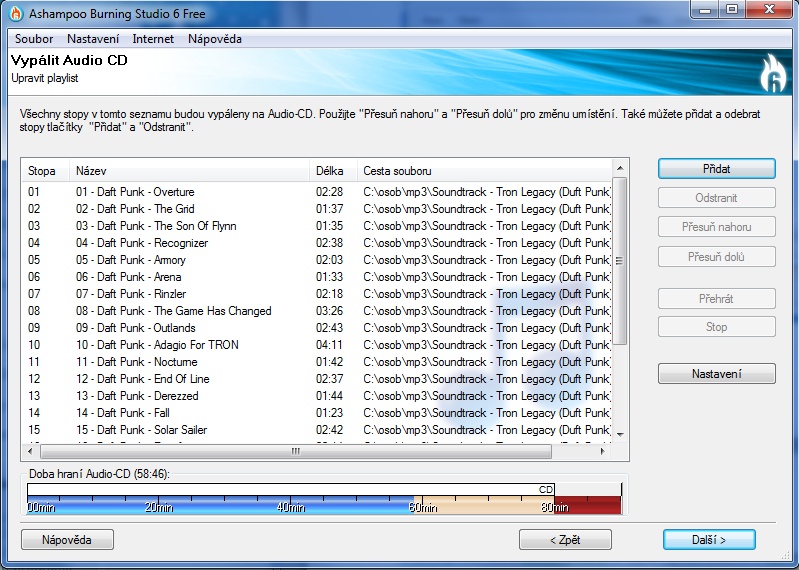Open the Nápověda menu in menu bar
The width and height of the screenshot is (799, 570).
click(x=215, y=39)
